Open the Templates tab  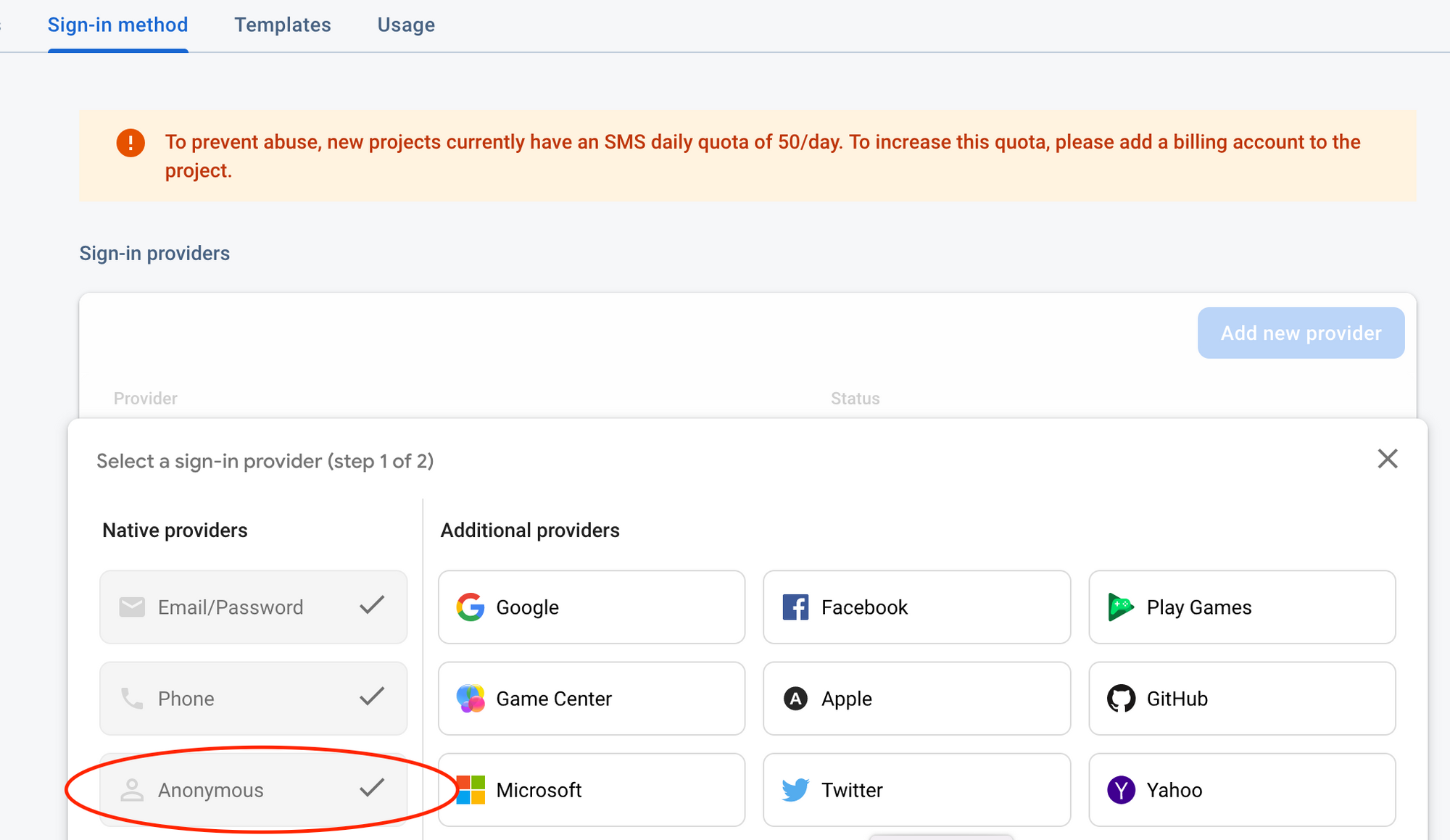coord(282,25)
